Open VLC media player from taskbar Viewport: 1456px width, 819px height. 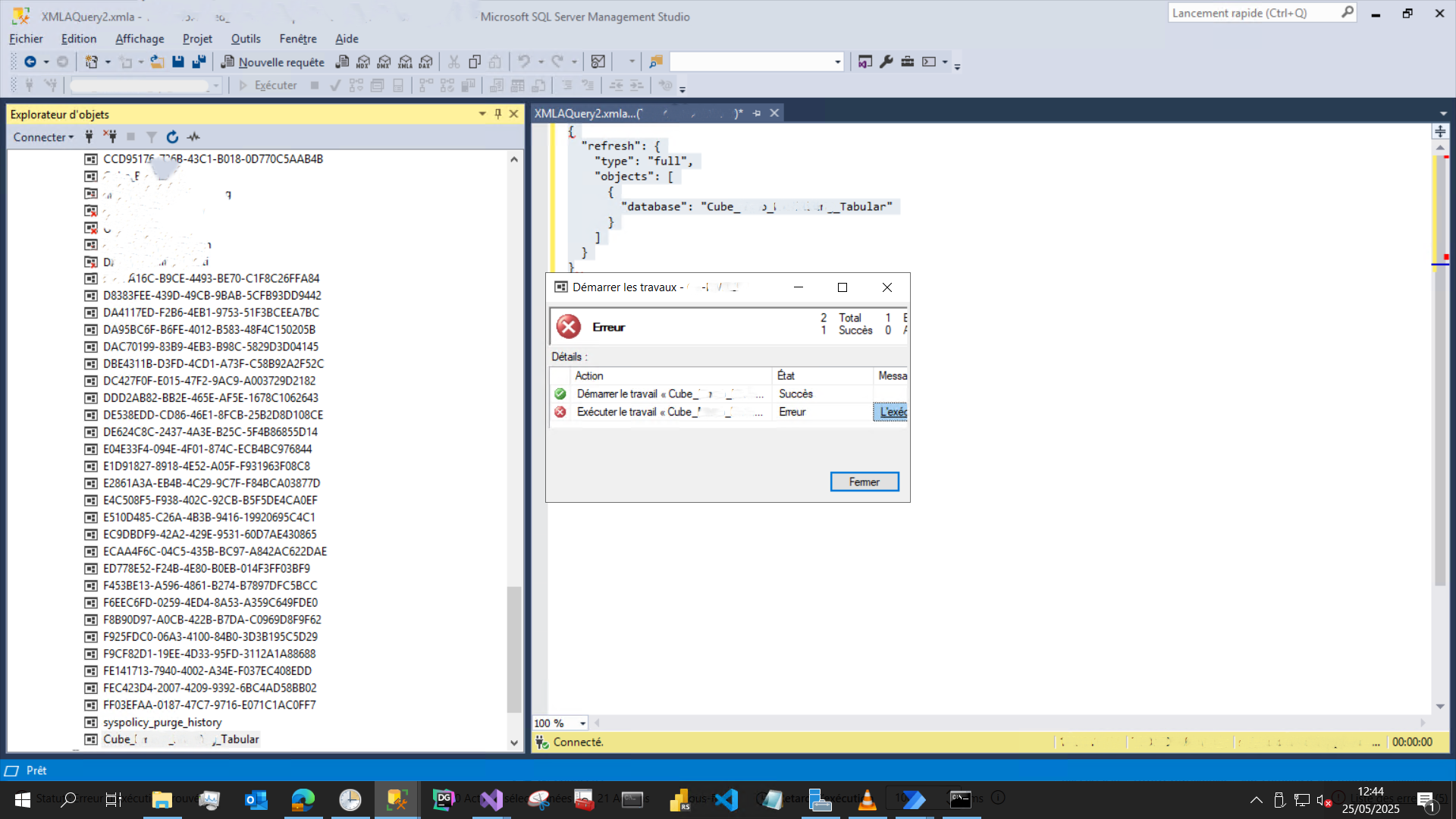[x=868, y=799]
